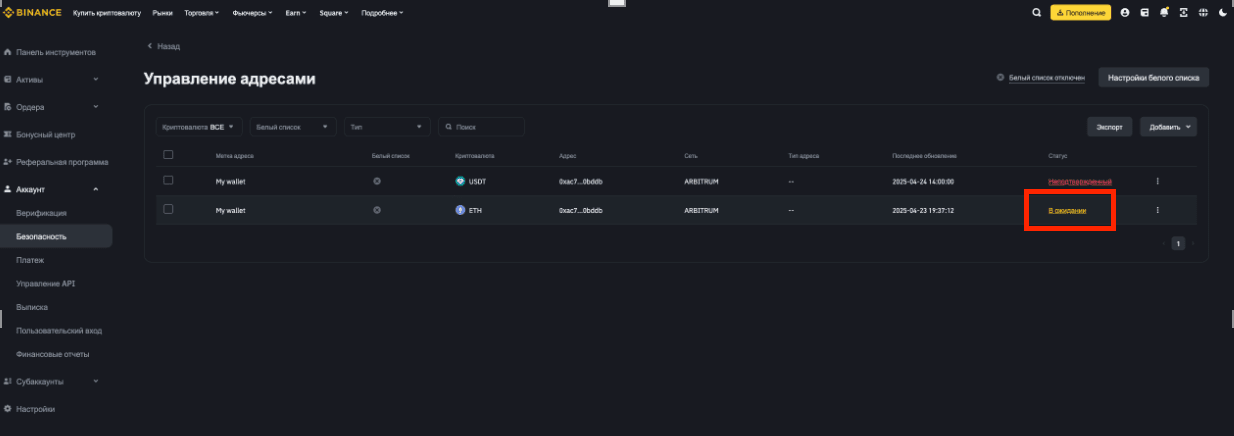This screenshot has width=1234, height=436.
Task: Click the date 2025-04-23 19:37:12
Action: click(923, 210)
